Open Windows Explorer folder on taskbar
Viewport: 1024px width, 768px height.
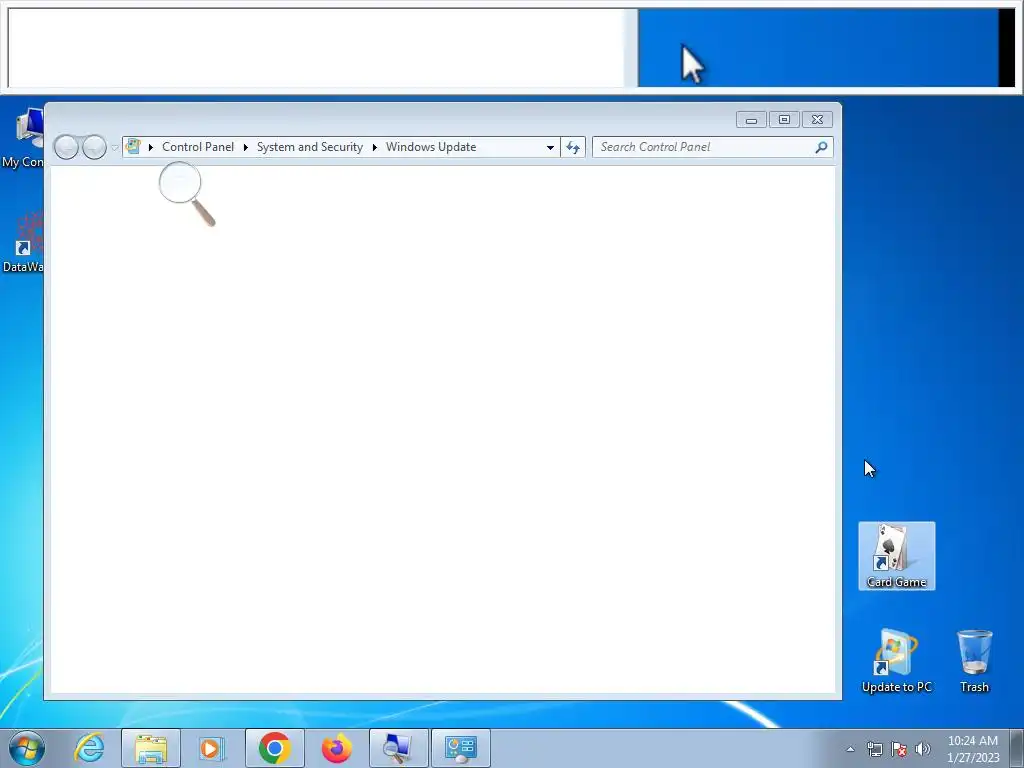coord(151,748)
